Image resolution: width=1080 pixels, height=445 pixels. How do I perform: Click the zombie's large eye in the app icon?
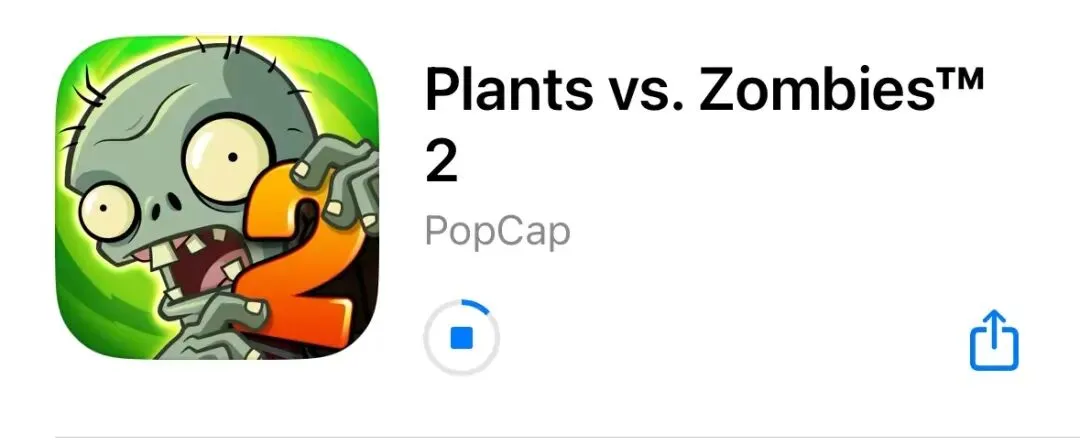click(229, 158)
